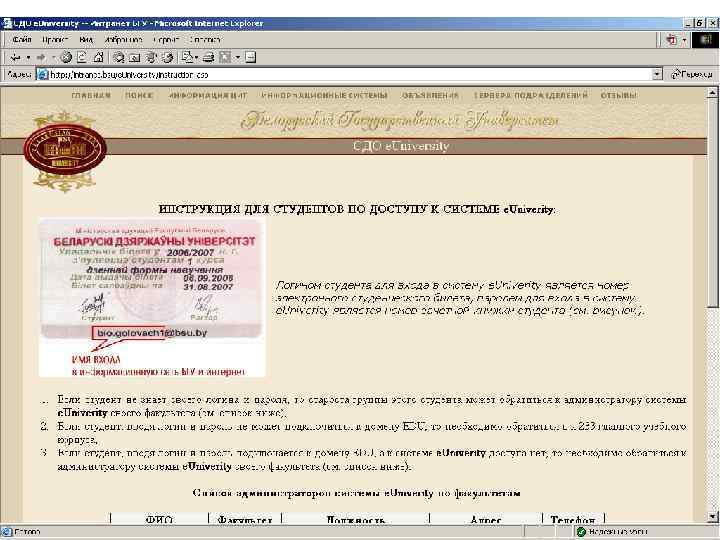This screenshot has width=720, height=540.
Task: Open the ОБЪЯВЛЕНИЯ navigation link
Action: click(430, 96)
